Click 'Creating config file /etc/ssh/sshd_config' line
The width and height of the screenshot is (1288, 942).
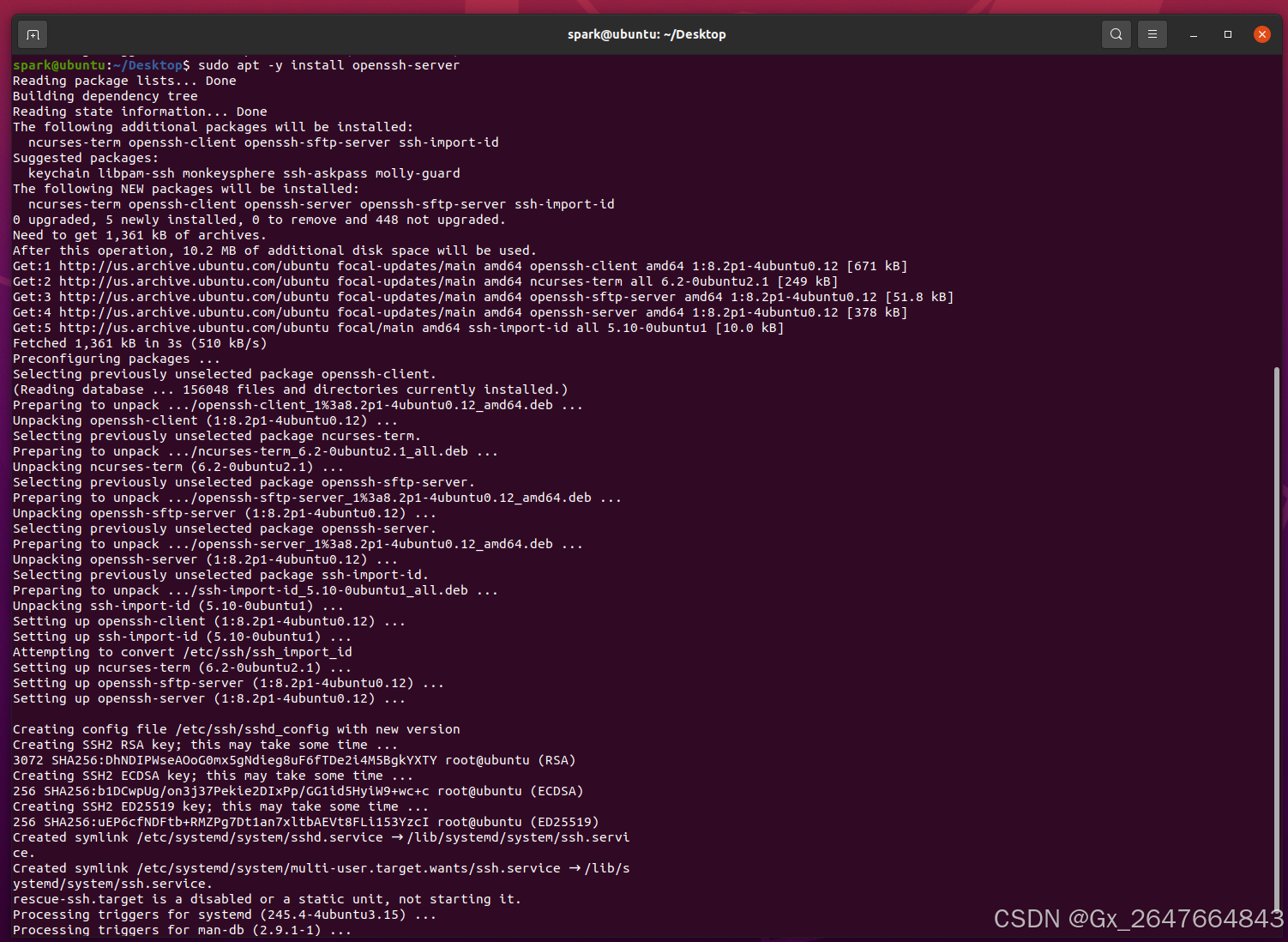[237, 729]
